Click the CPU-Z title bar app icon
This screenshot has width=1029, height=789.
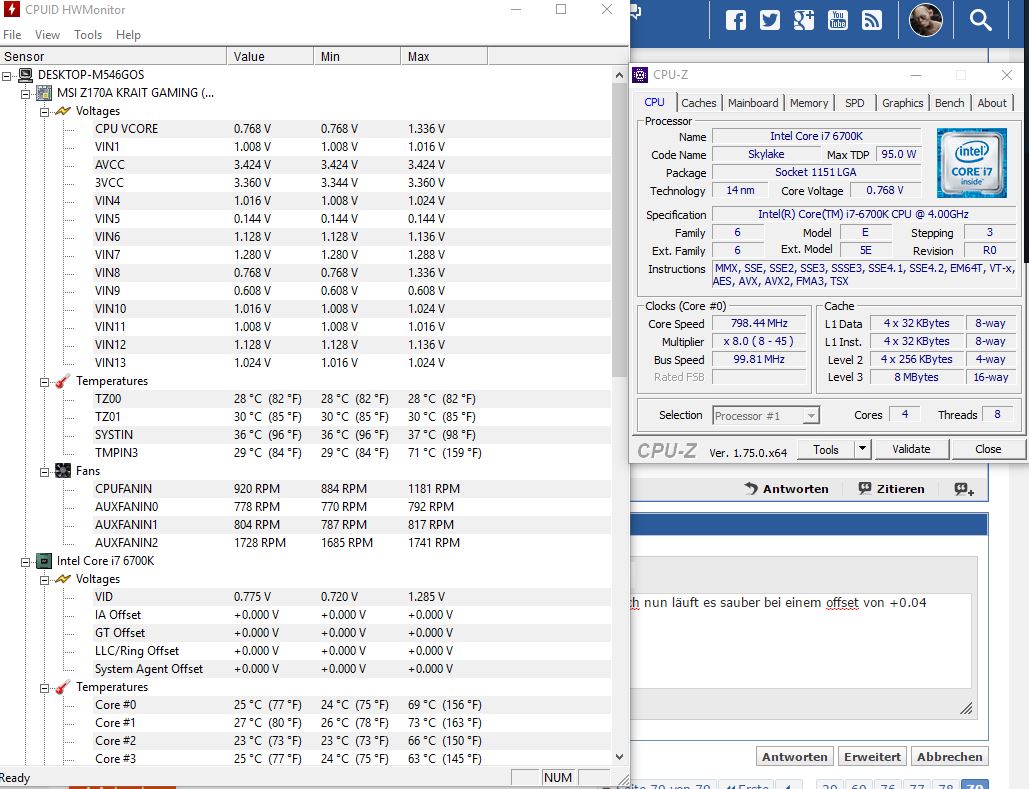click(x=640, y=75)
